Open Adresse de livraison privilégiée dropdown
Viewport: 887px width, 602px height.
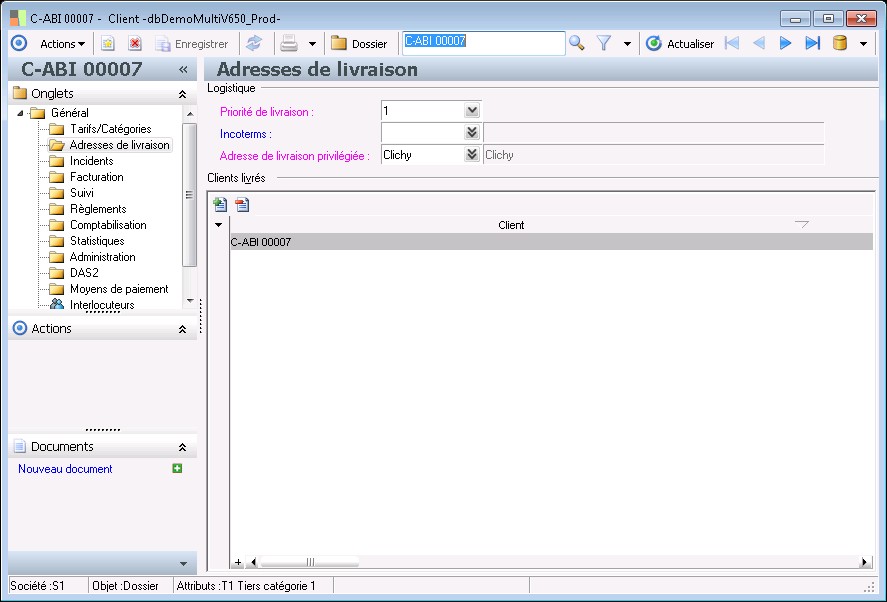pos(472,155)
